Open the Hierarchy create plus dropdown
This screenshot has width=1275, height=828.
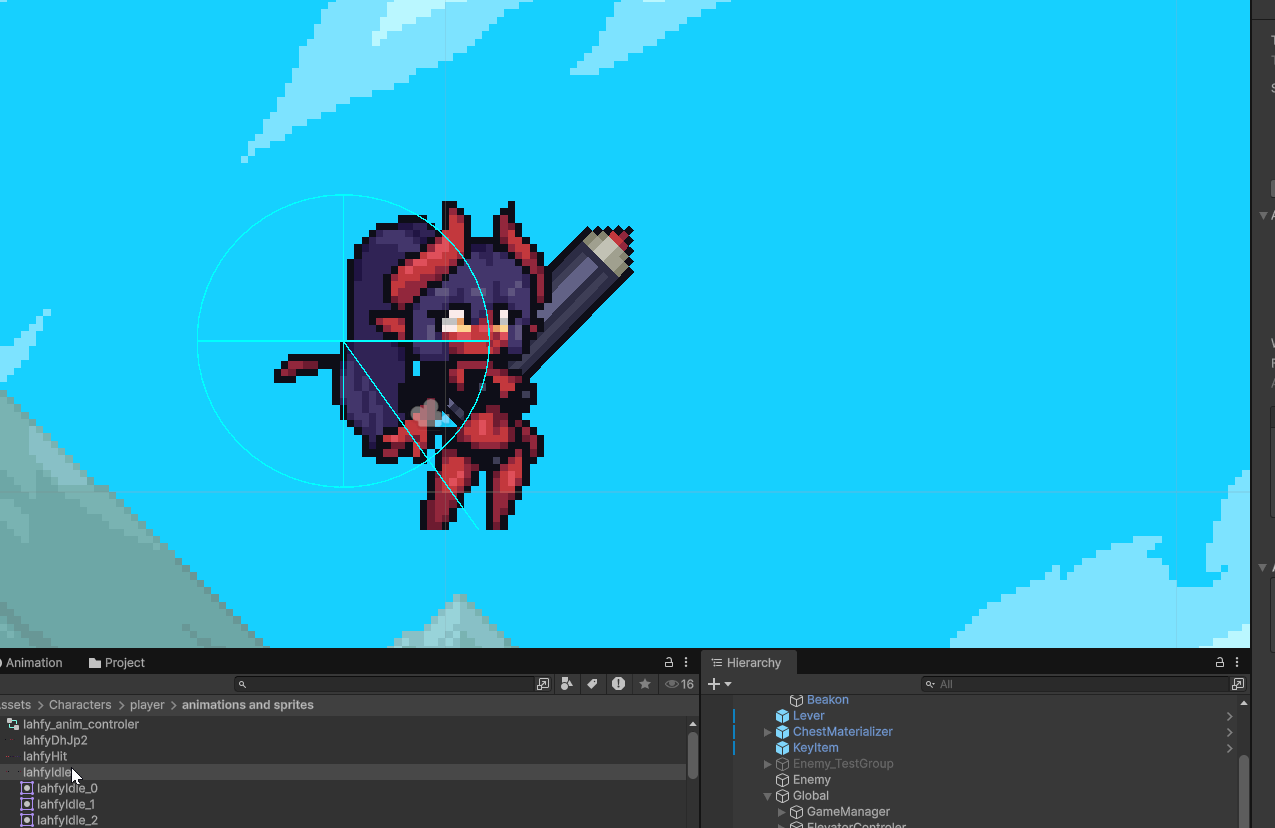click(x=719, y=684)
